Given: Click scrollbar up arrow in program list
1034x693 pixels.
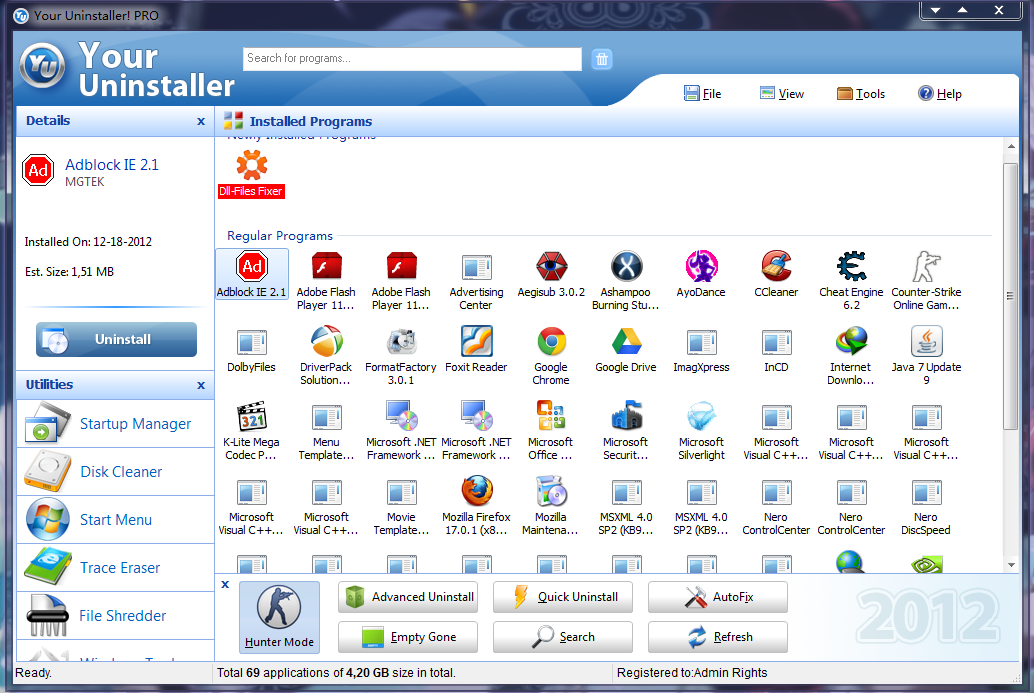Looking at the screenshot, I should [1010, 146].
